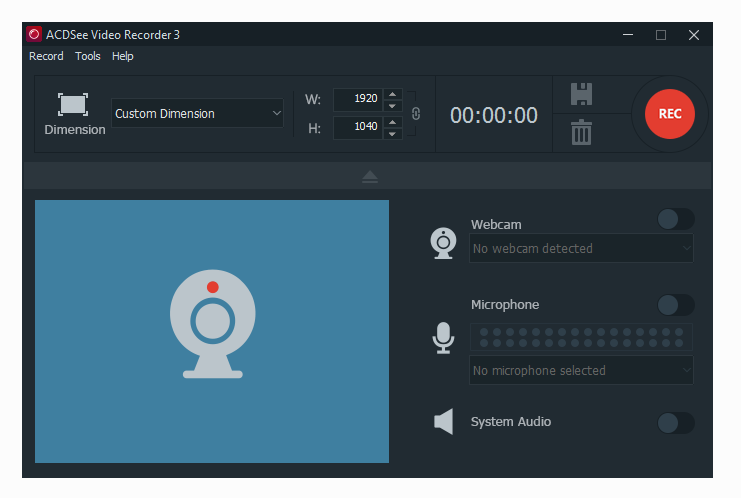Viewport: 741px width, 498px height.
Task: Toggle the aspect ratio lock link icon
Action: [x=416, y=113]
